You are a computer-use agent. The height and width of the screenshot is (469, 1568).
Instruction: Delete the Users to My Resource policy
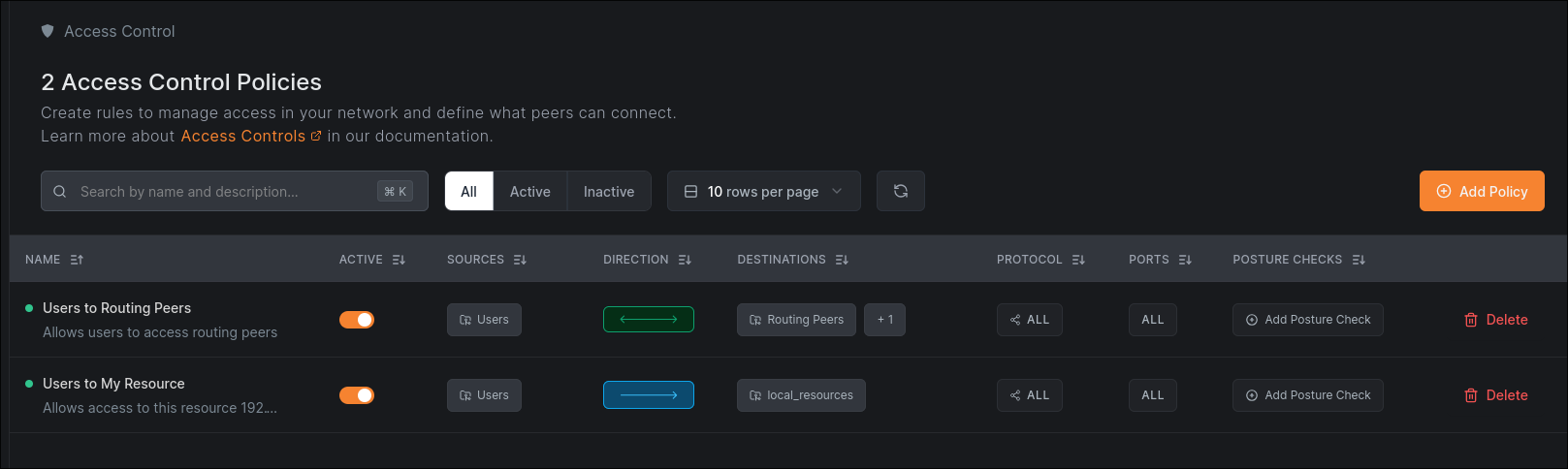point(1495,395)
